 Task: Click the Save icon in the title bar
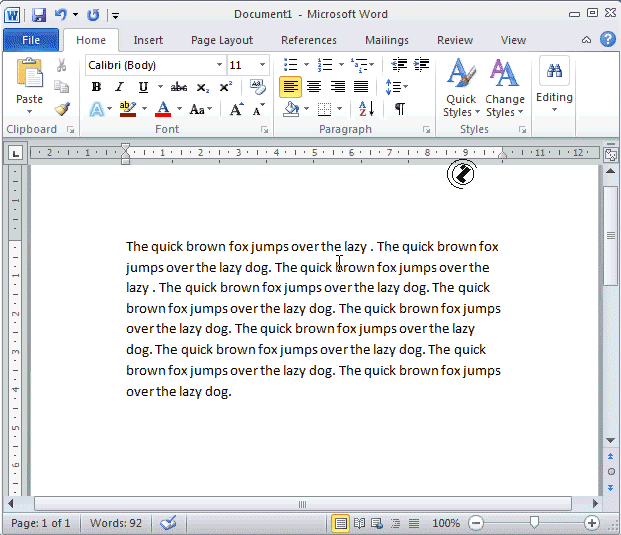(39, 15)
